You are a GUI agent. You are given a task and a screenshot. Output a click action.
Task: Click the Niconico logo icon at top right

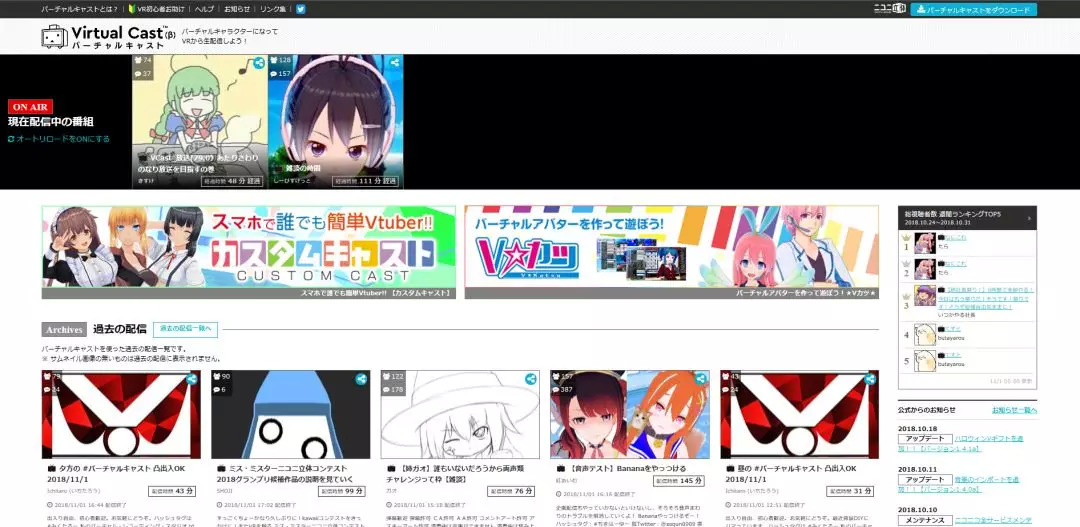pyautogui.click(x=889, y=9)
